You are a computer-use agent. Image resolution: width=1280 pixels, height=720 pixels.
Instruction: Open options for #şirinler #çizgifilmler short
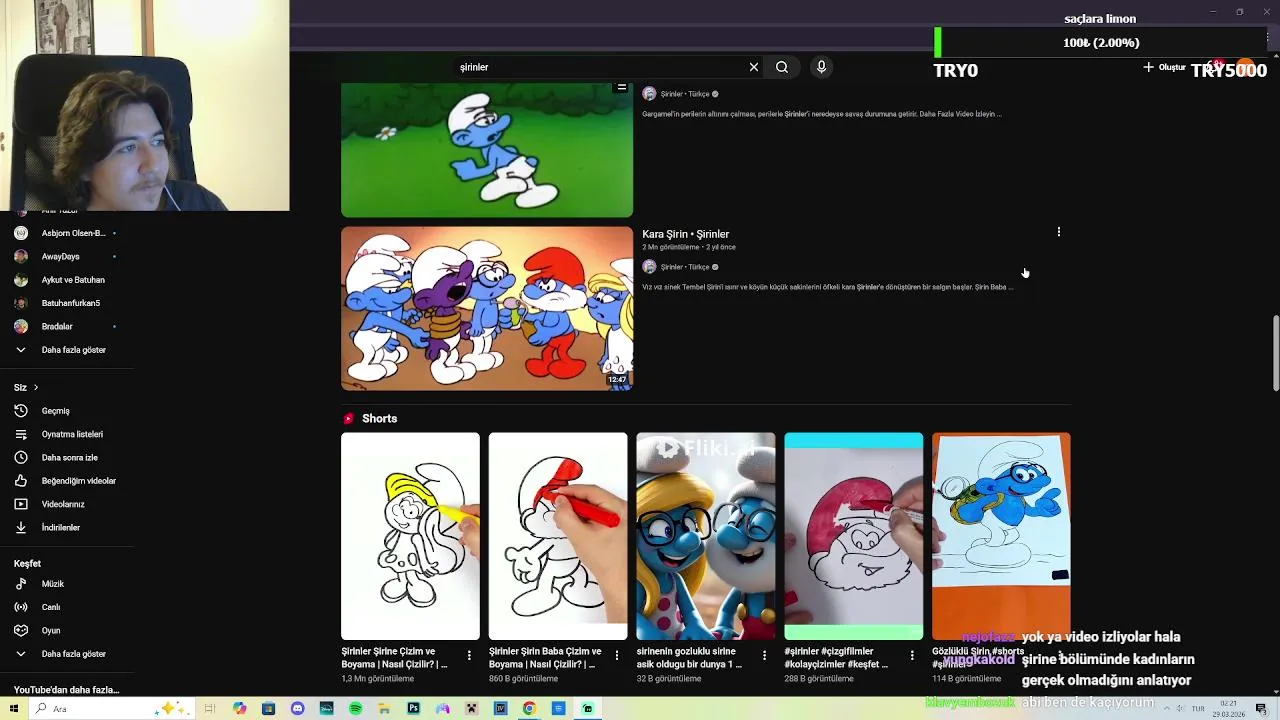coord(912,656)
